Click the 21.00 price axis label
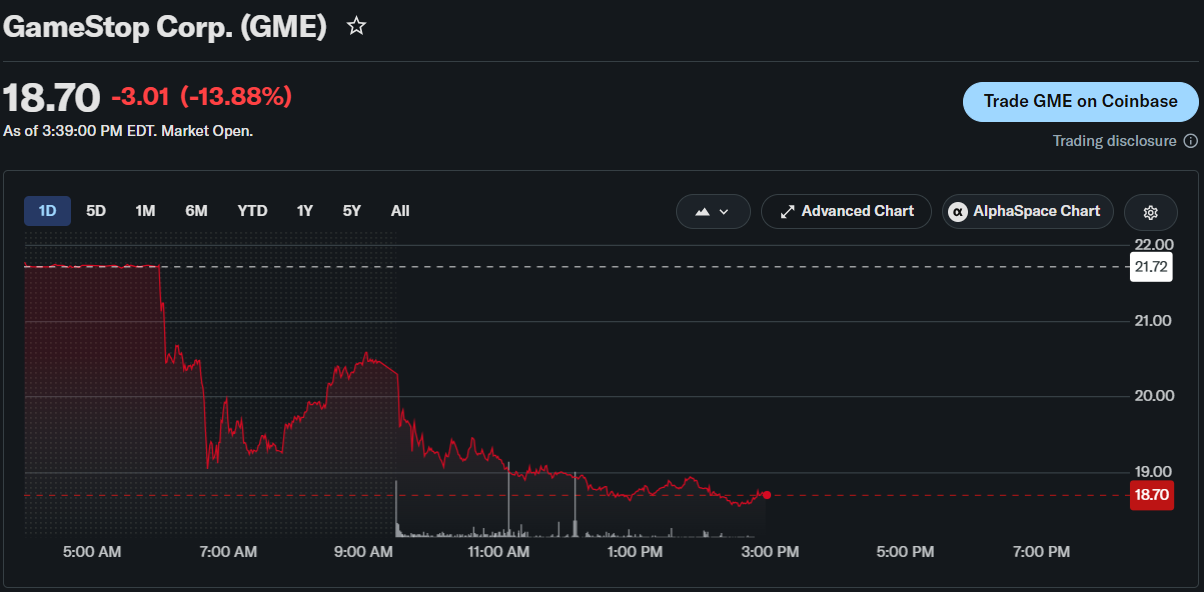The height and width of the screenshot is (592, 1204). (1154, 321)
